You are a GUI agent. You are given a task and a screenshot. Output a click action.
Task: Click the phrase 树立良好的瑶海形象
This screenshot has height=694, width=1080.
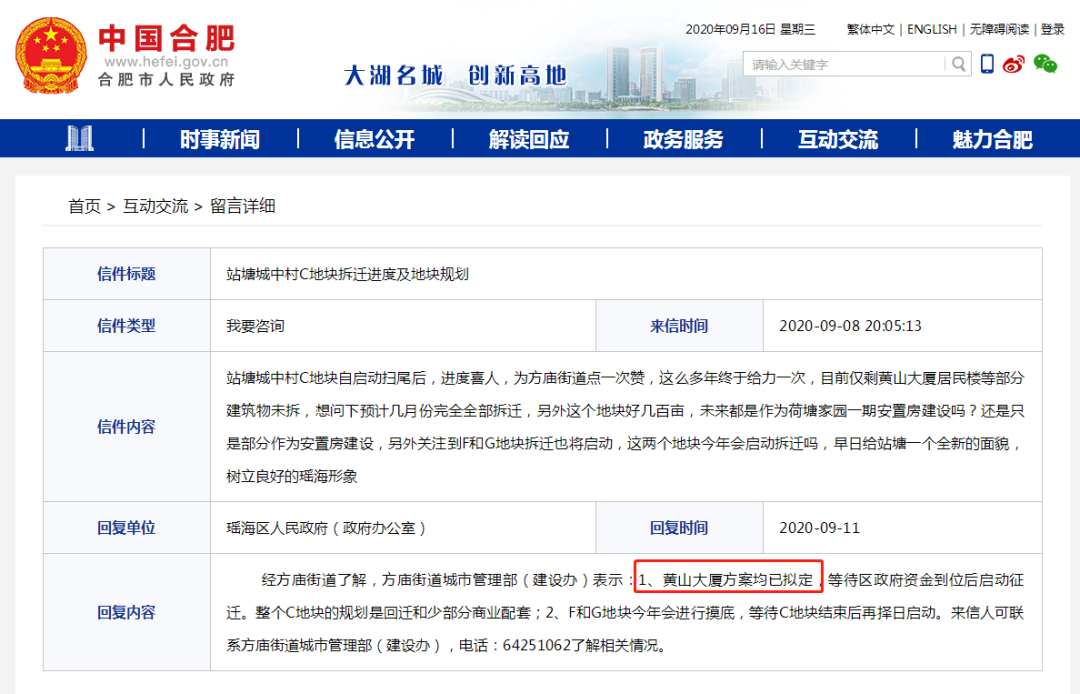coord(291,476)
